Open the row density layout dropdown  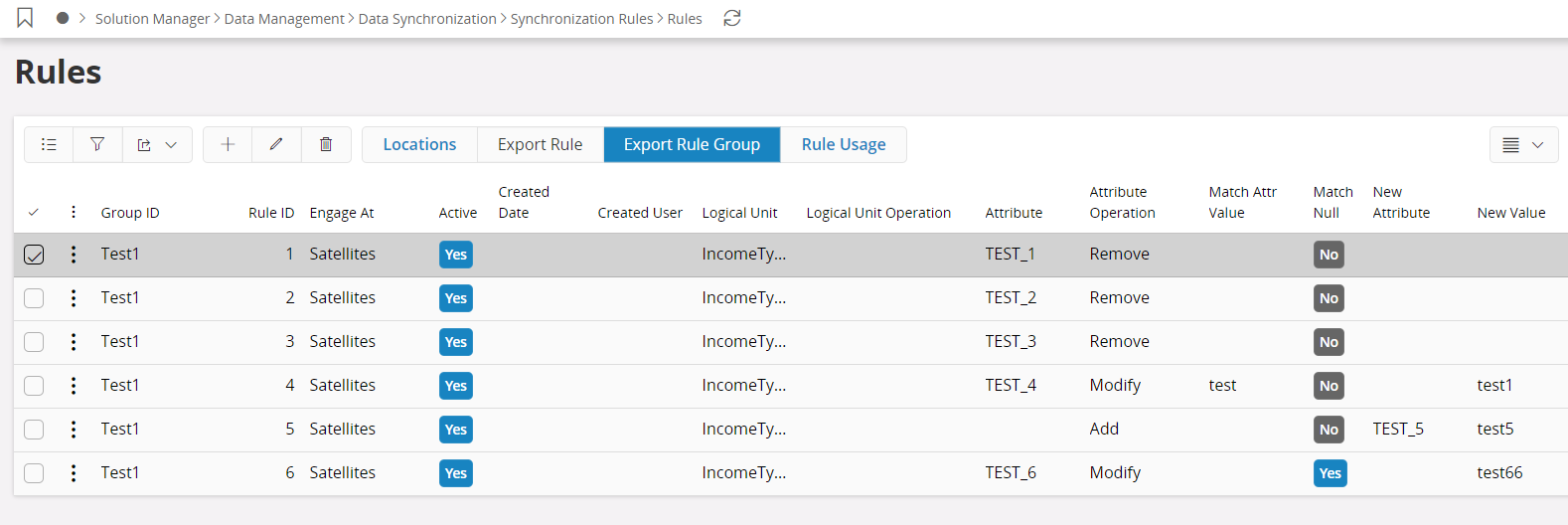[1523, 144]
